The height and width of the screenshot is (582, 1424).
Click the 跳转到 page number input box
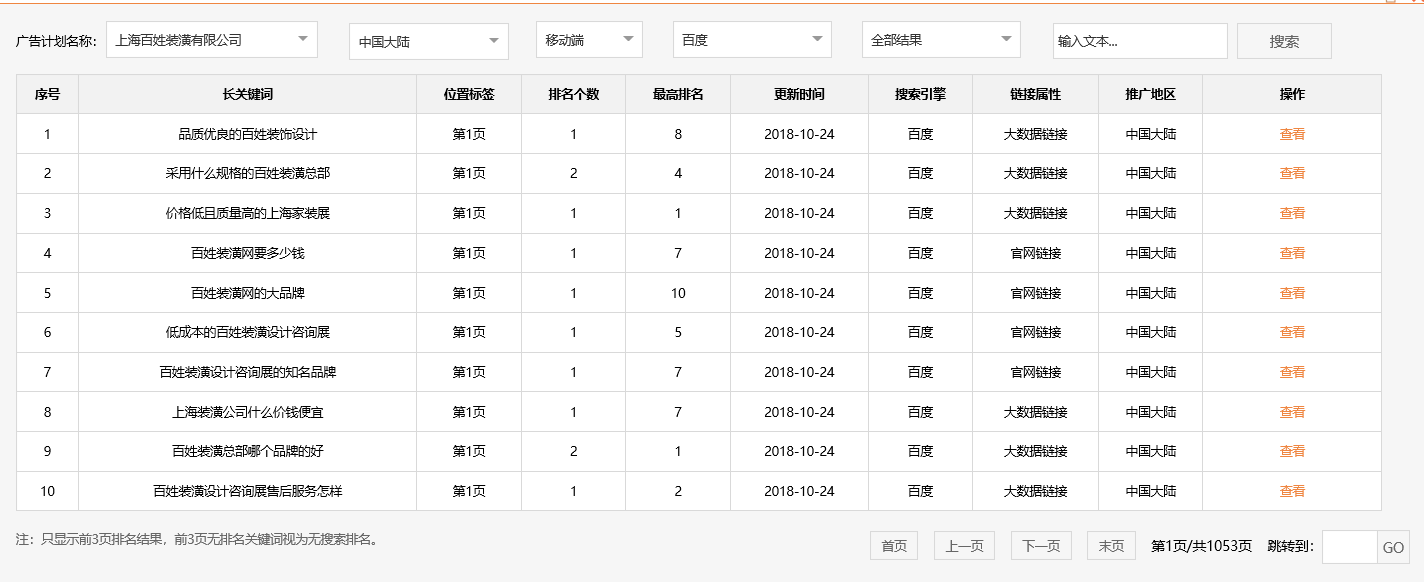(x=1351, y=545)
